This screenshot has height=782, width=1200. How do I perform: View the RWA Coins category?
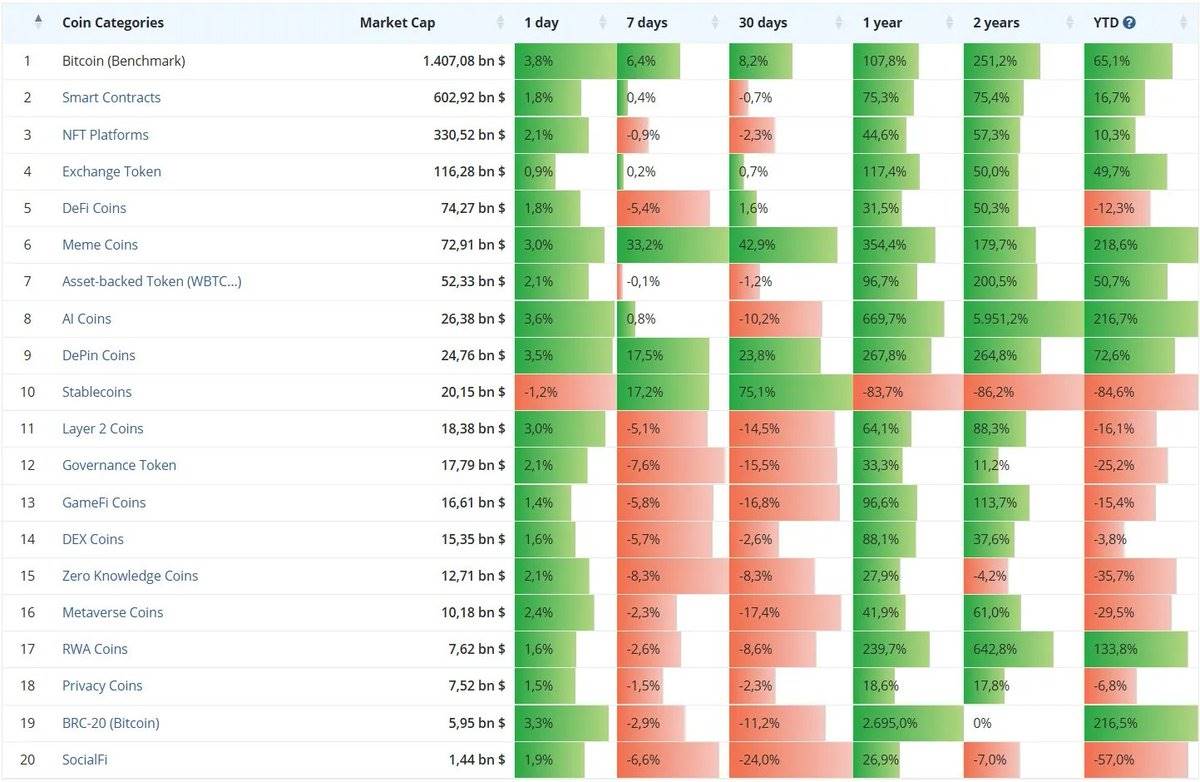tap(95, 649)
